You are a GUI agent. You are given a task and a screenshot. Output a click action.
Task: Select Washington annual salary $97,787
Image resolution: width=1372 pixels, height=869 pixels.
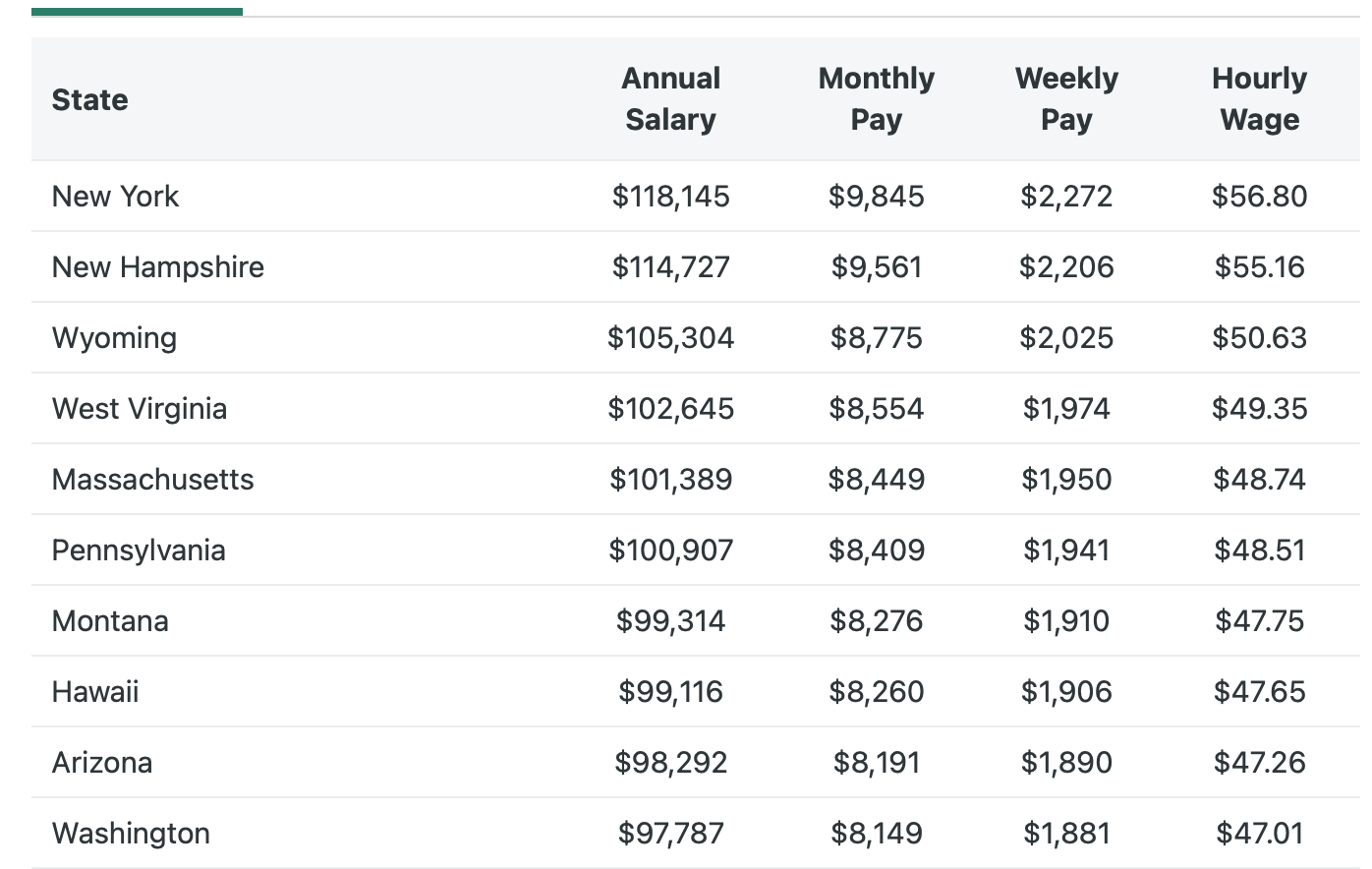(670, 833)
